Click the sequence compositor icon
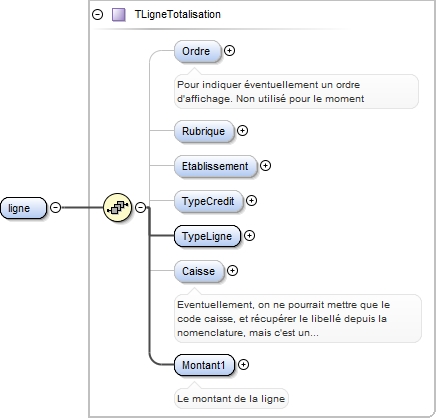The height and width of the screenshot is (419, 437). pyautogui.click(x=117, y=207)
